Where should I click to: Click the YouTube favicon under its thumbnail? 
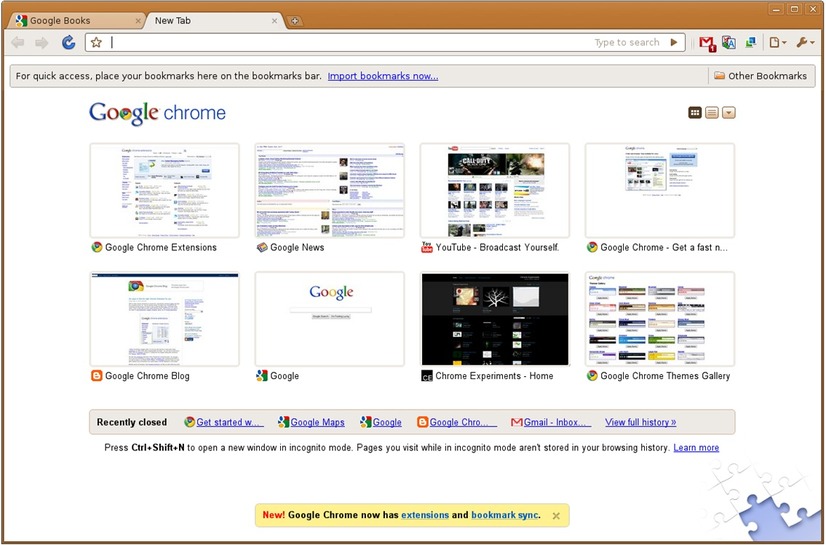(426, 247)
